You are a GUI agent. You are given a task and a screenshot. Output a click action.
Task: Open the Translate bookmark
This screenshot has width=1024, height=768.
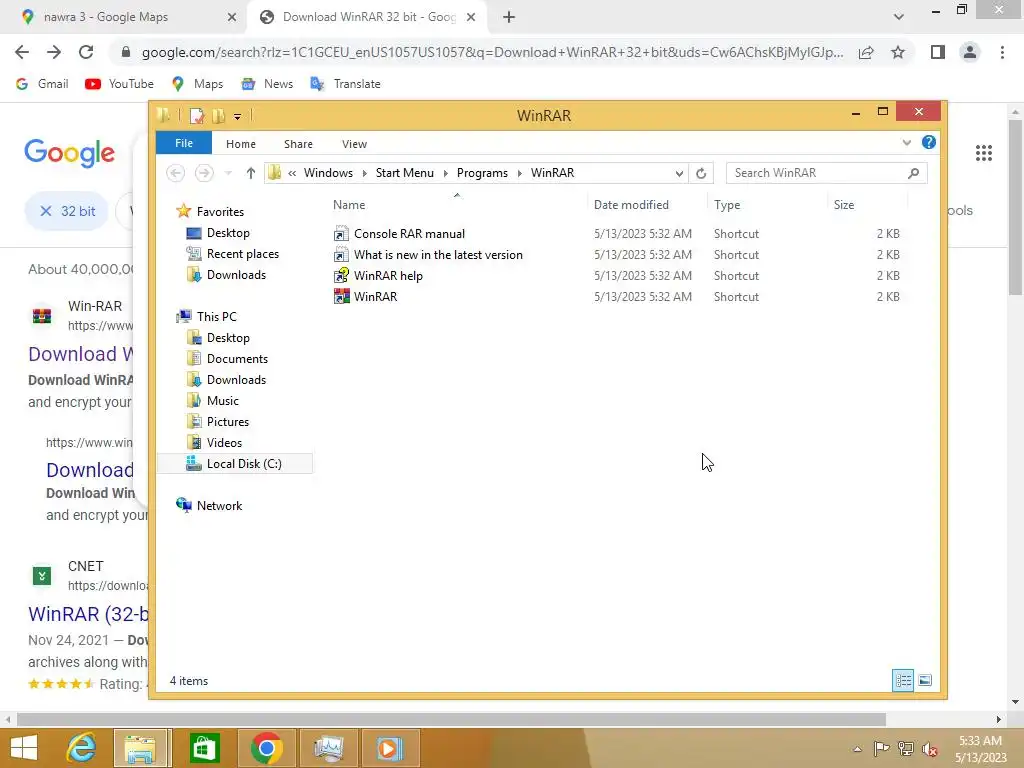[x=345, y=84]
